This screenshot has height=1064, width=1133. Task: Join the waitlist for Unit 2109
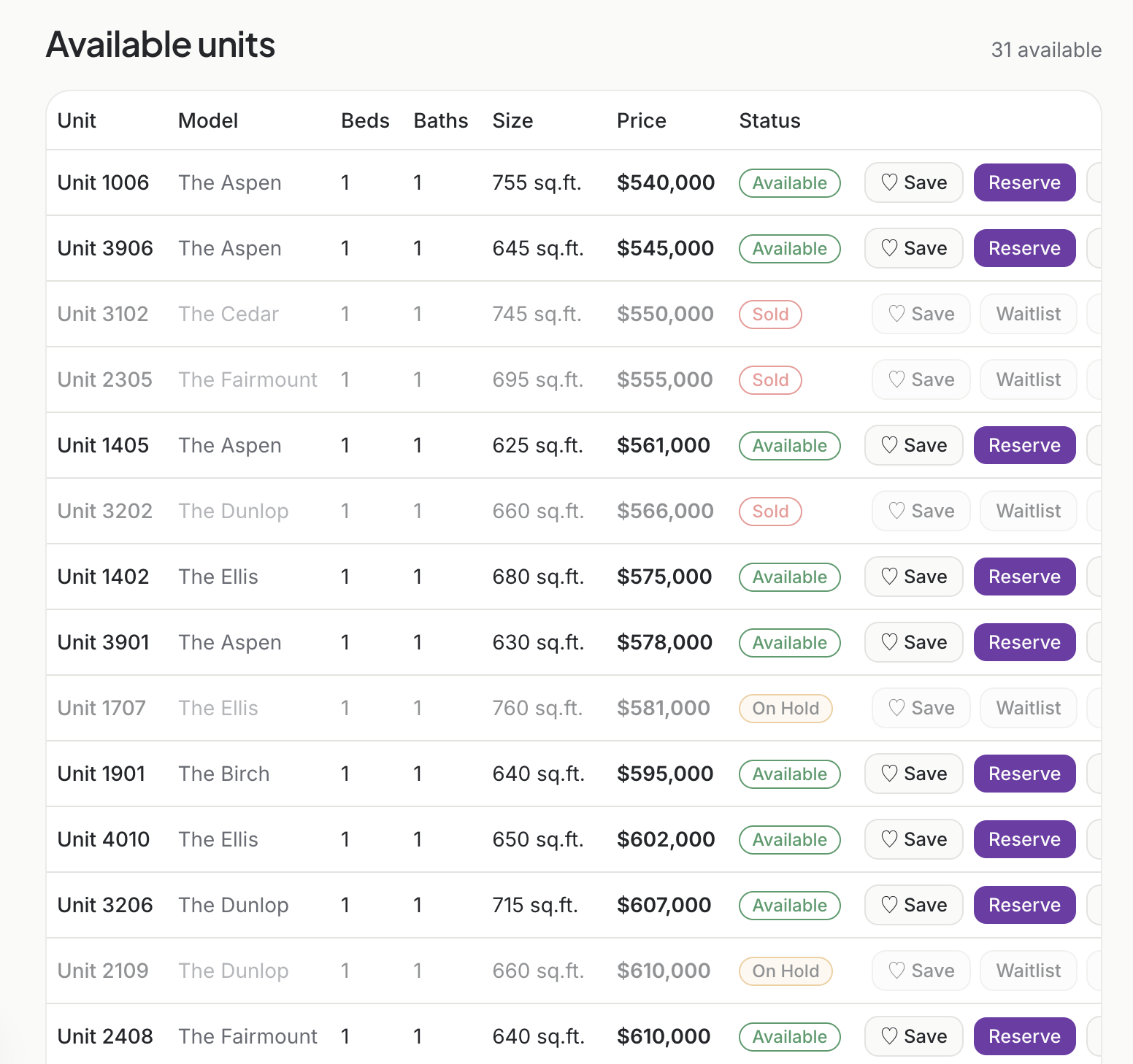(1029, 971)
